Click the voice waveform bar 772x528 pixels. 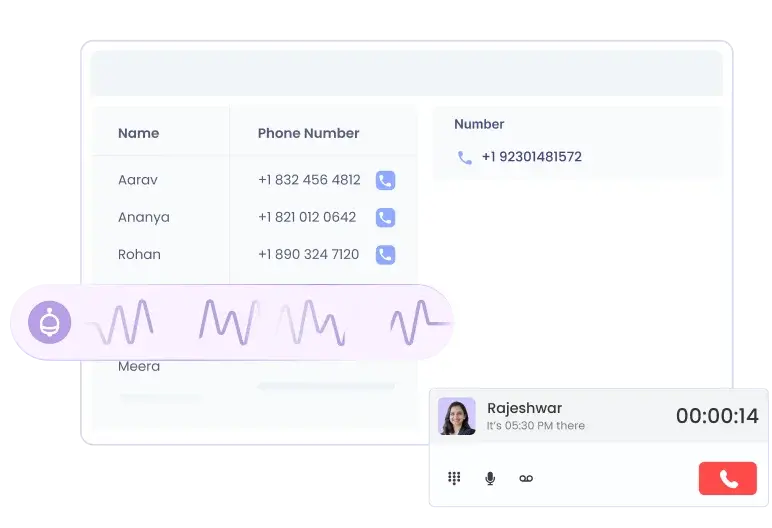[270, 321]
